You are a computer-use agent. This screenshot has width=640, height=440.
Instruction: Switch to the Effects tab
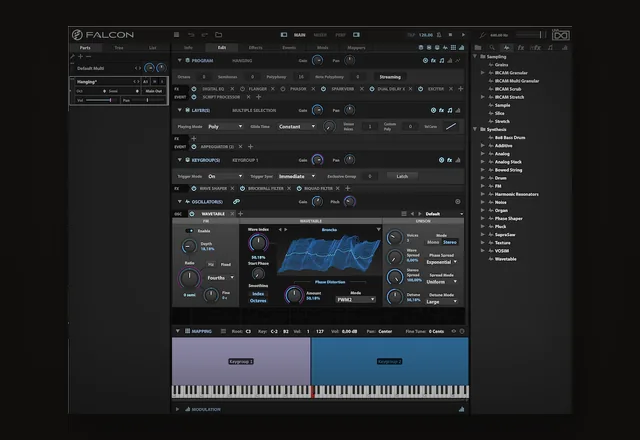pos(256,48)
